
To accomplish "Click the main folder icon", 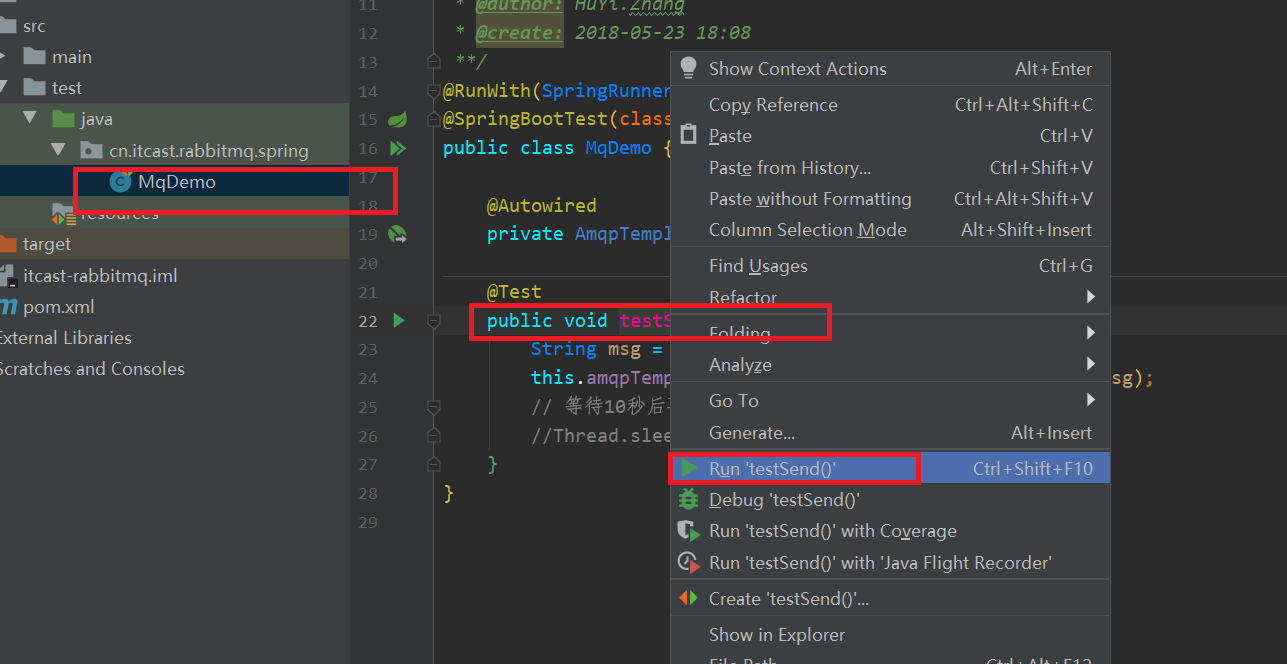I will point(34,57).
